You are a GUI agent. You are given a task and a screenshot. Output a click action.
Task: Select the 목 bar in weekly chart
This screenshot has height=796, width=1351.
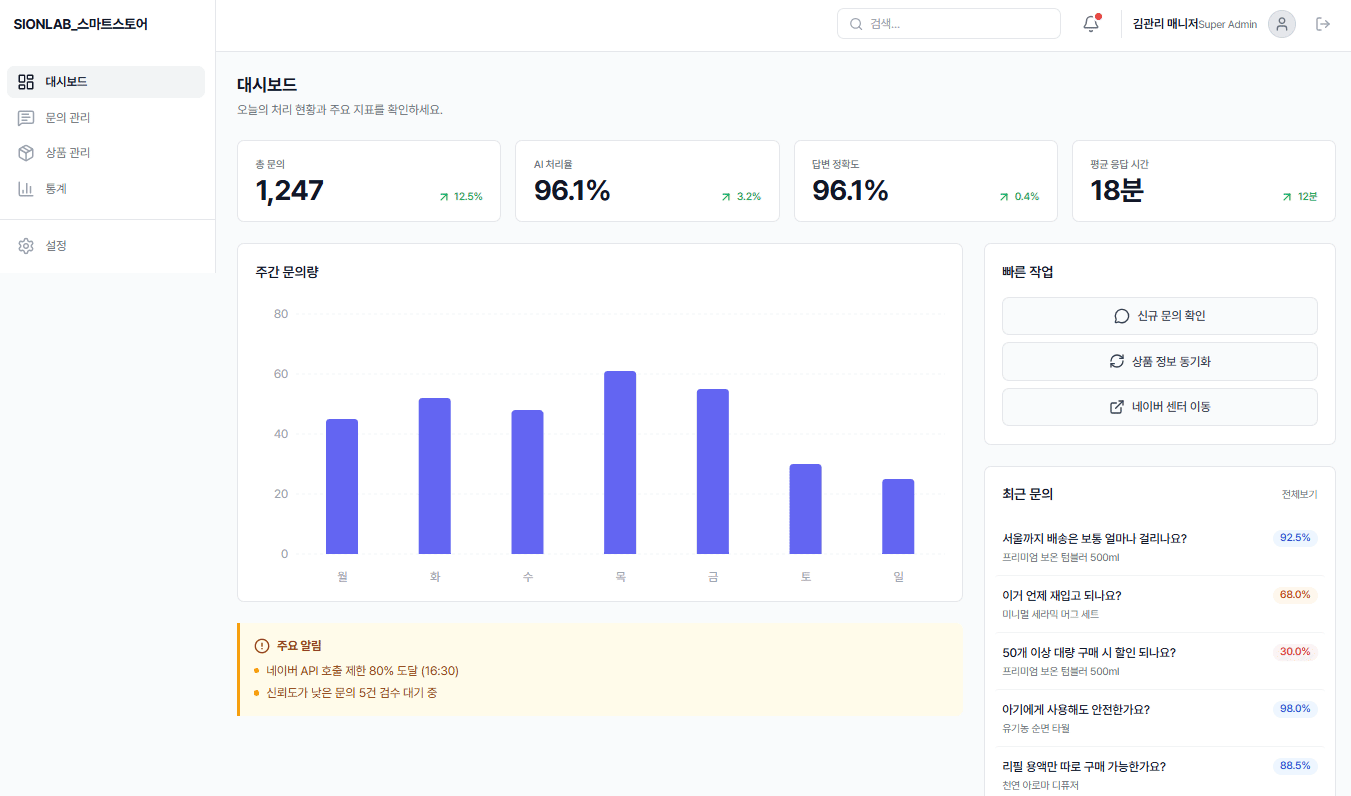[x=620, y=462]
